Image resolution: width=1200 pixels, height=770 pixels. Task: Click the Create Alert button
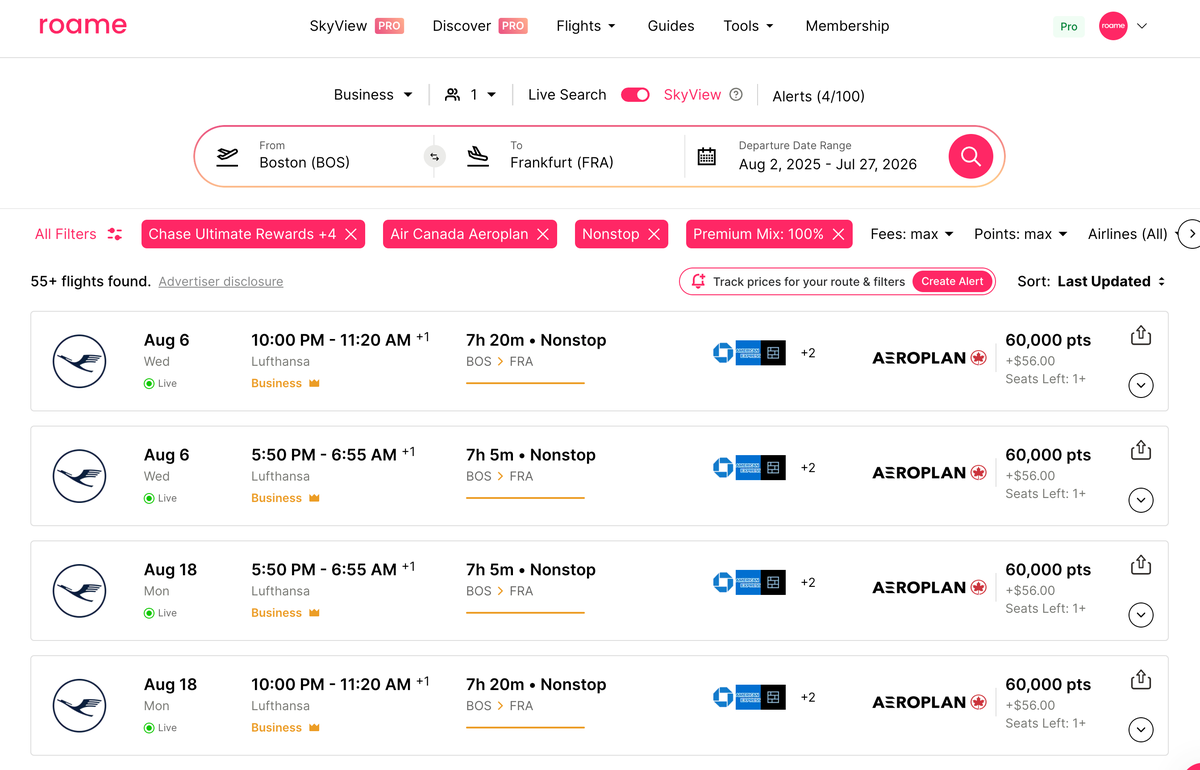952,282
